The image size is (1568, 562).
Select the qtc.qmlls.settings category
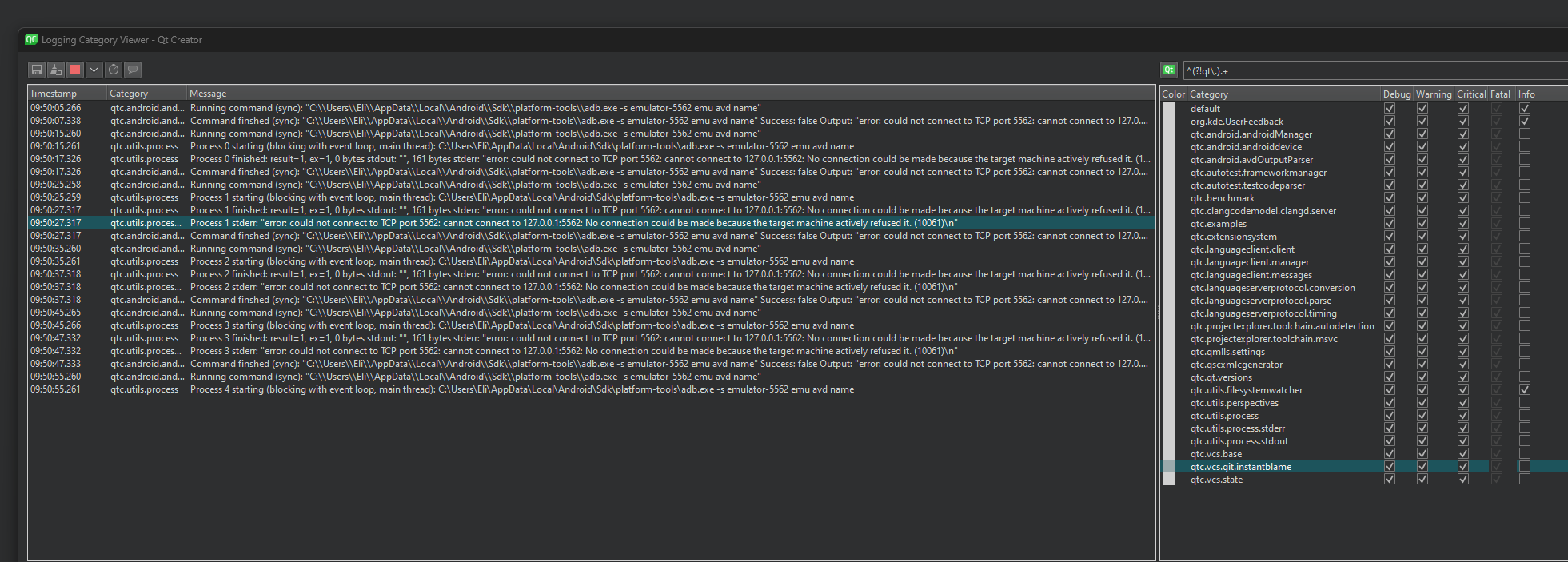click(1227, 352)
